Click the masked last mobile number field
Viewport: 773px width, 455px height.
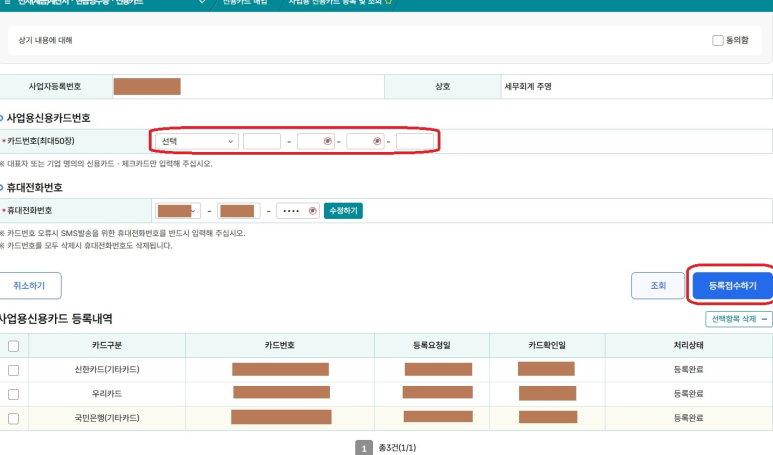298,211
